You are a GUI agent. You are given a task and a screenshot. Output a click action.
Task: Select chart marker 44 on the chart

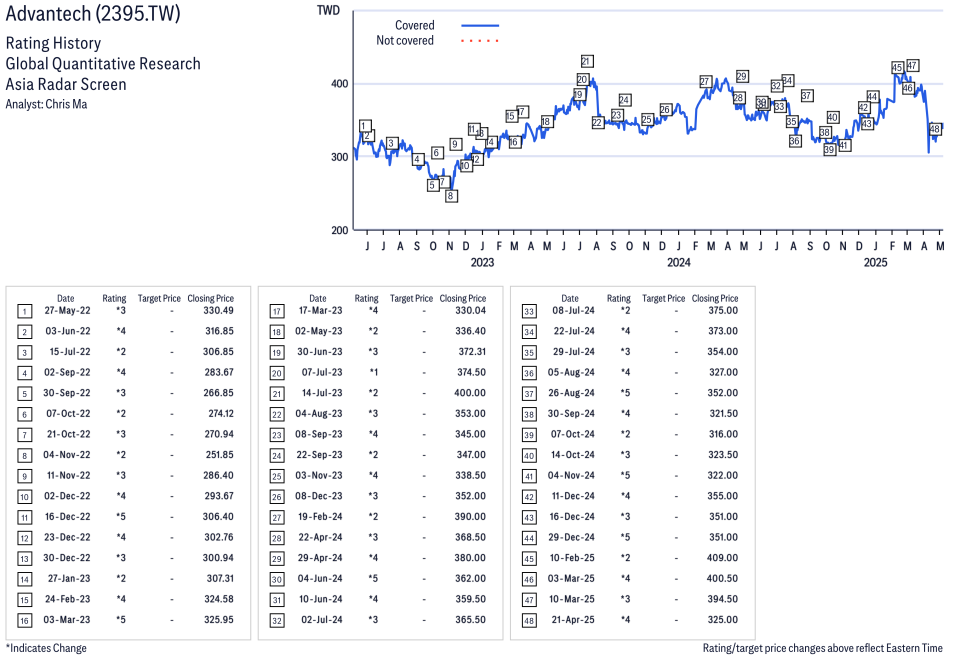tap(872, 97)
